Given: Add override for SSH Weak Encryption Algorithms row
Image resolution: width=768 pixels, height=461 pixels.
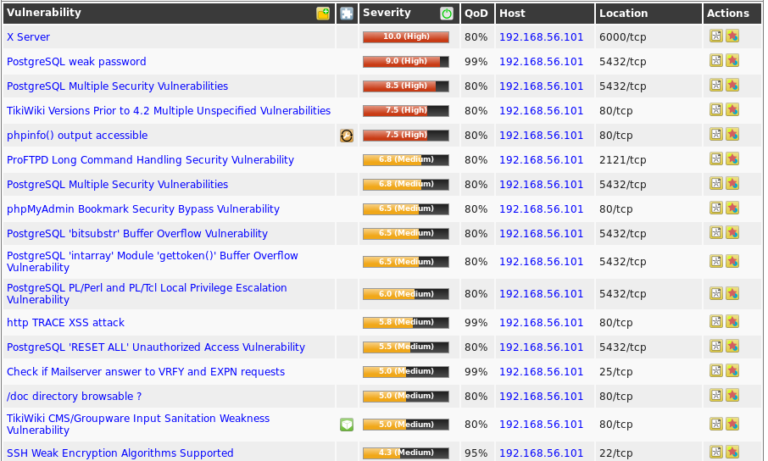Looking at the screenshot, I should tap(733, 452).
